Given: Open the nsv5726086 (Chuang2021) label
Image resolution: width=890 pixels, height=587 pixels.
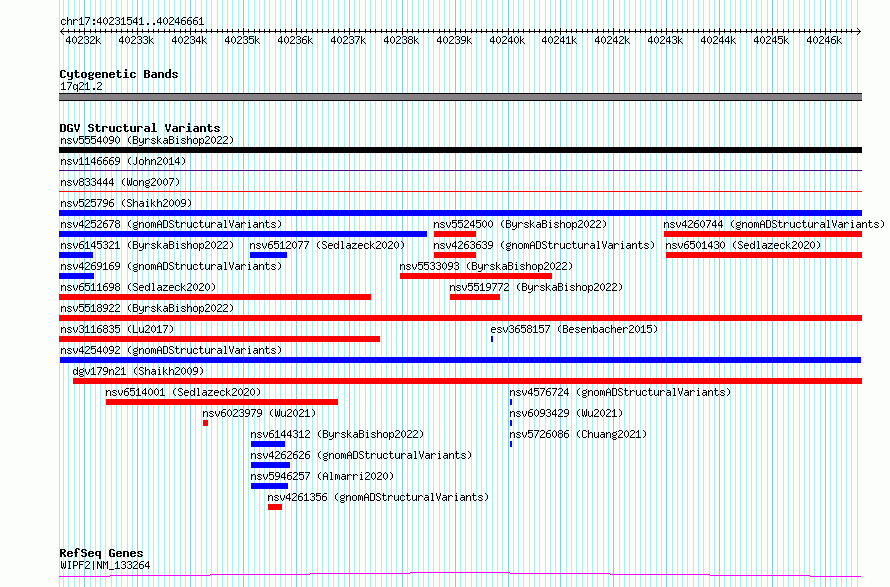Looking at the screenshot, I should coord(578,434).
